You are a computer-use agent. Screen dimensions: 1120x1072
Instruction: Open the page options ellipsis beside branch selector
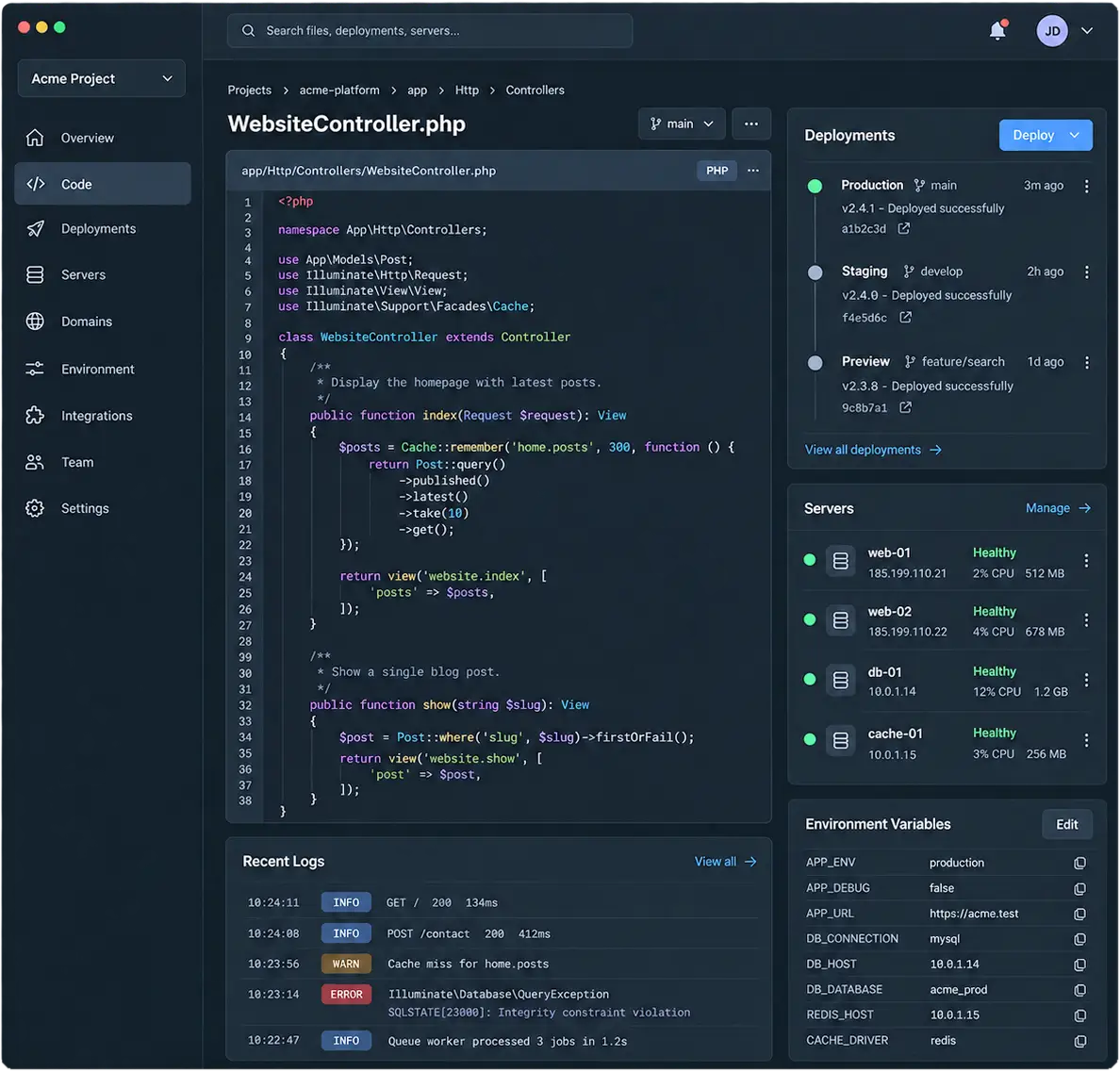[750, 124]
